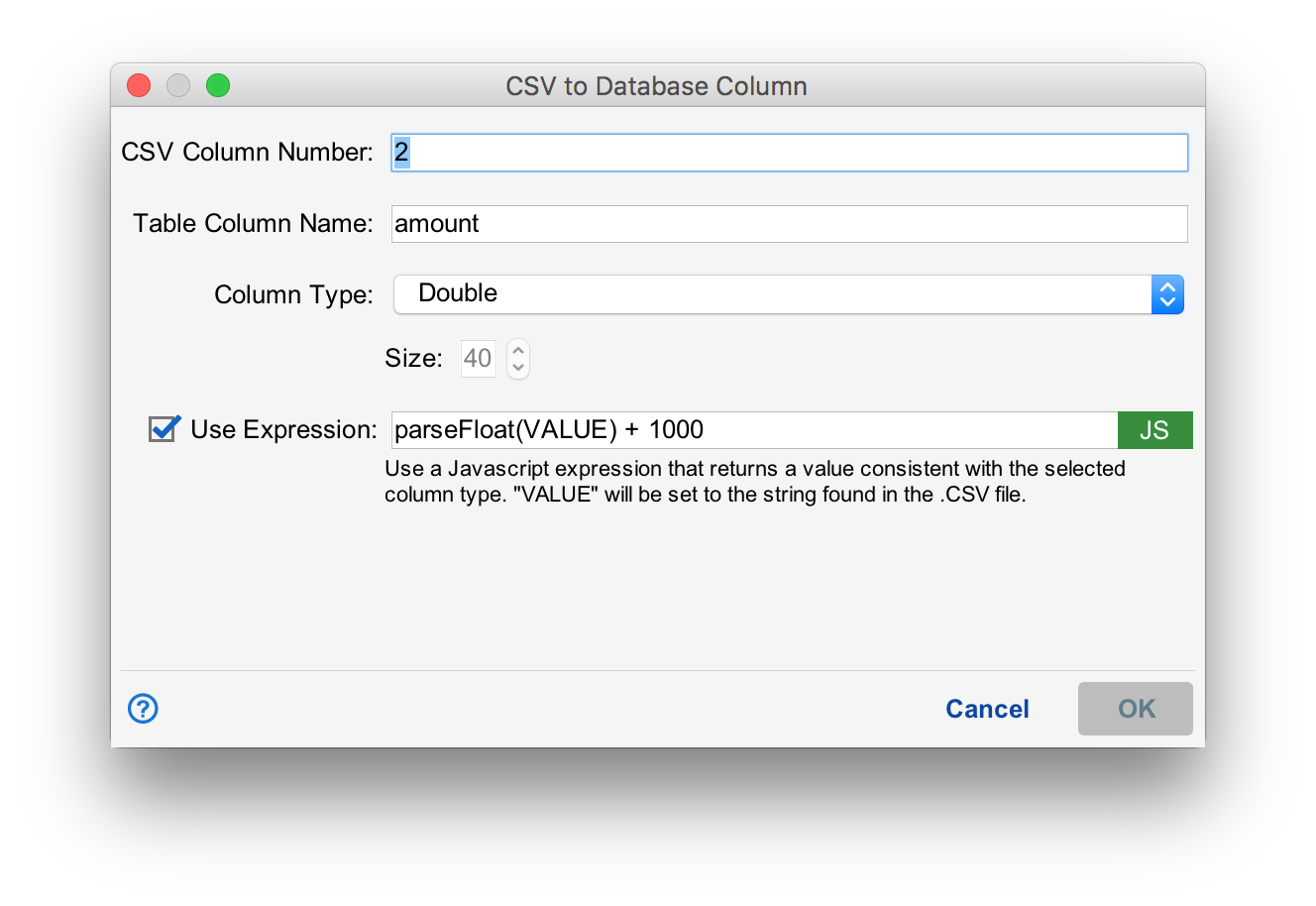Click the Size stepper disclosure arrows
The height and width of the screenshot is (906, 1316).
517,358
